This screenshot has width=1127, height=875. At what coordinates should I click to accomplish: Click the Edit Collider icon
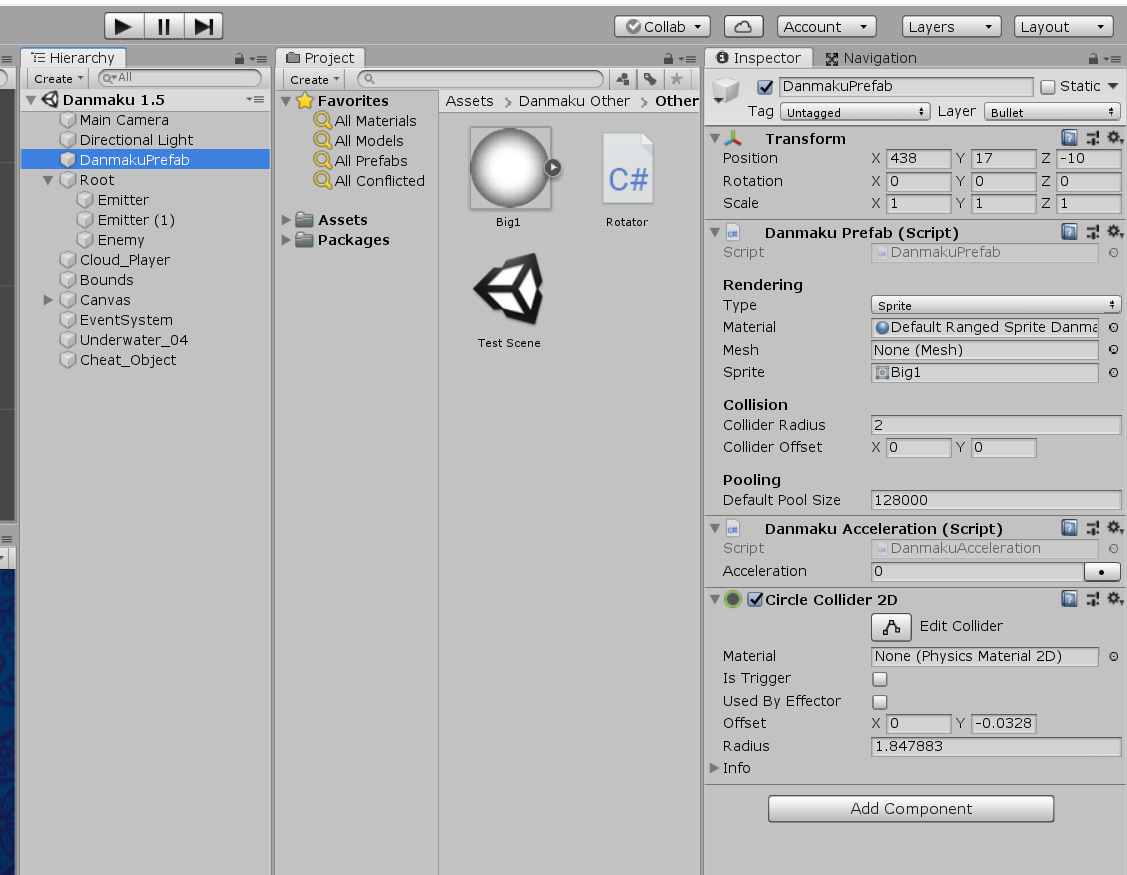890,626
